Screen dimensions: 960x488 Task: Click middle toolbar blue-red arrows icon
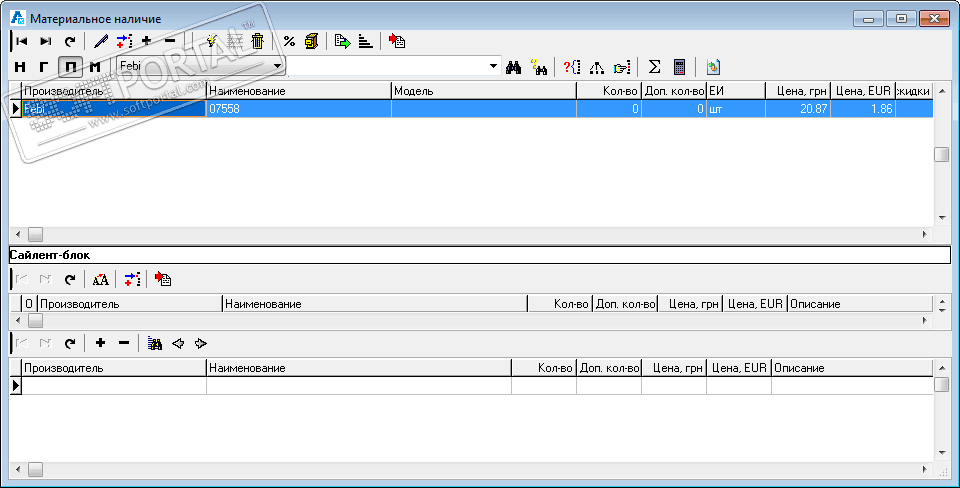132,280
